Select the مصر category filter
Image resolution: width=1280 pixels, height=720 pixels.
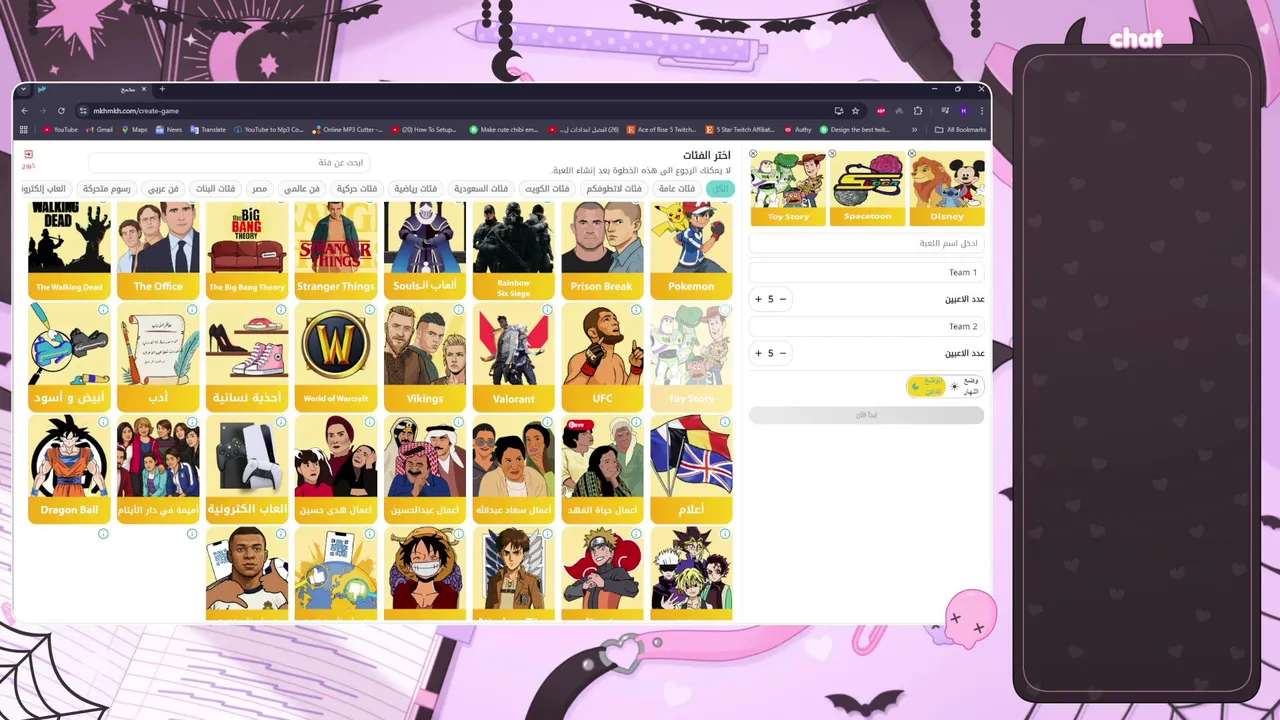point(259,188)
